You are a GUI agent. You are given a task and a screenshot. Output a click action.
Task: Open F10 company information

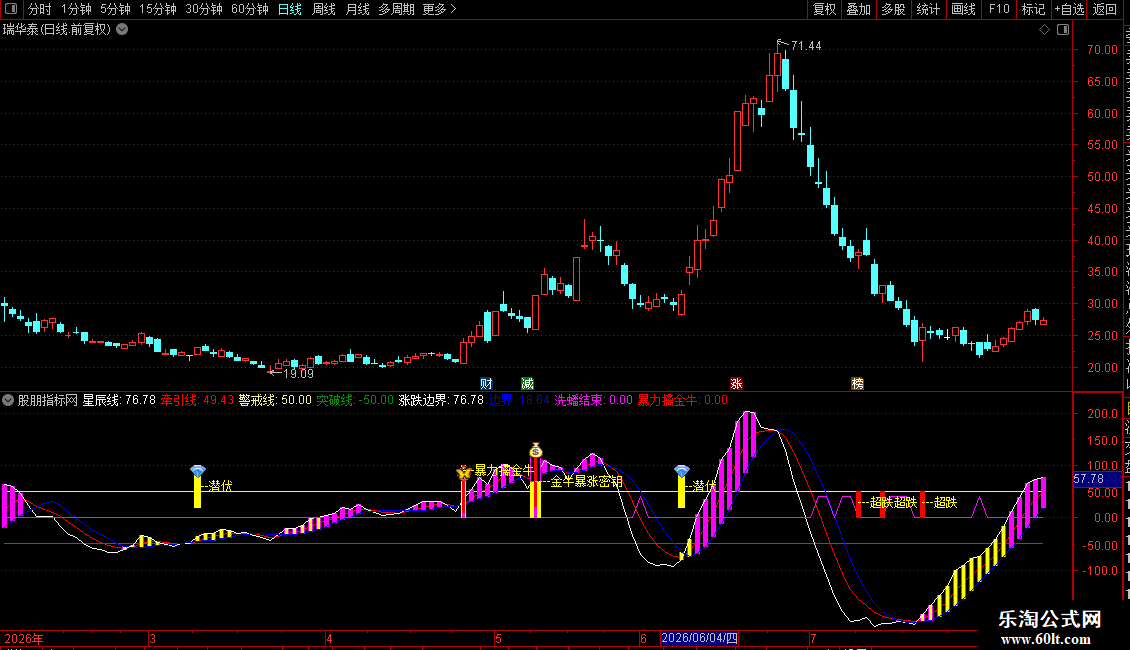(x=999, y=9)
